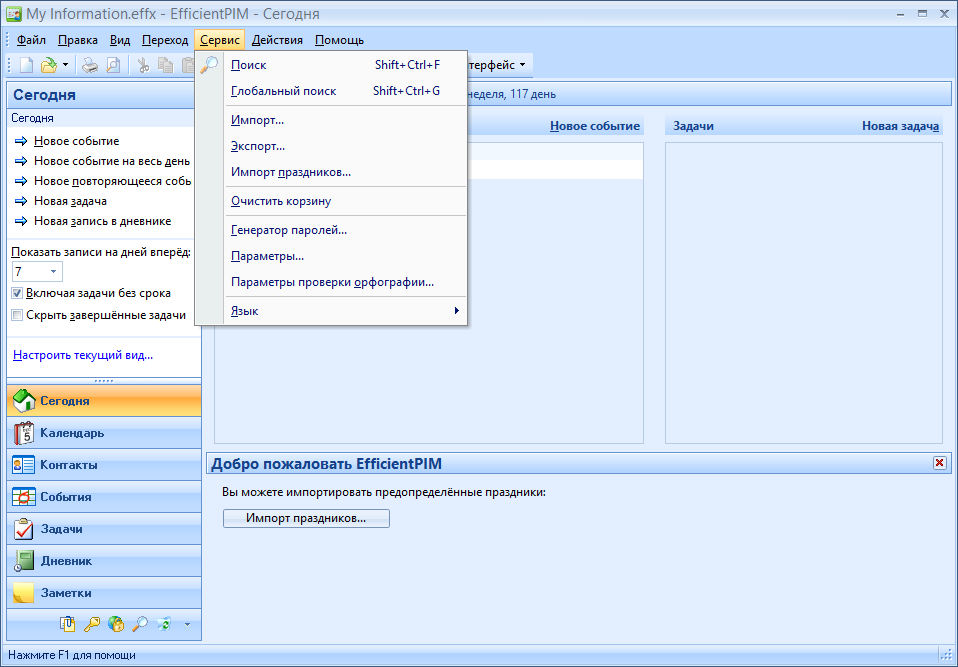
Task: Open the Вид menu
Action: [x=120, y=40]
